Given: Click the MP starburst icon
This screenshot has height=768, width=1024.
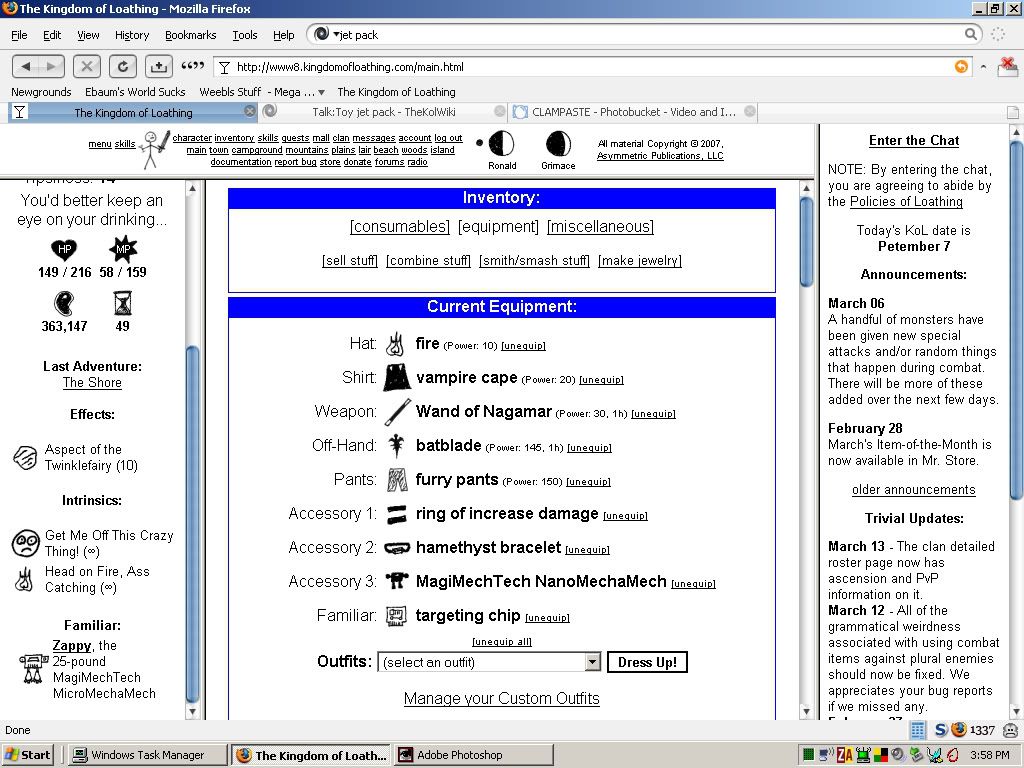Looking at the screenshot, I should click(x=123, y=249).
